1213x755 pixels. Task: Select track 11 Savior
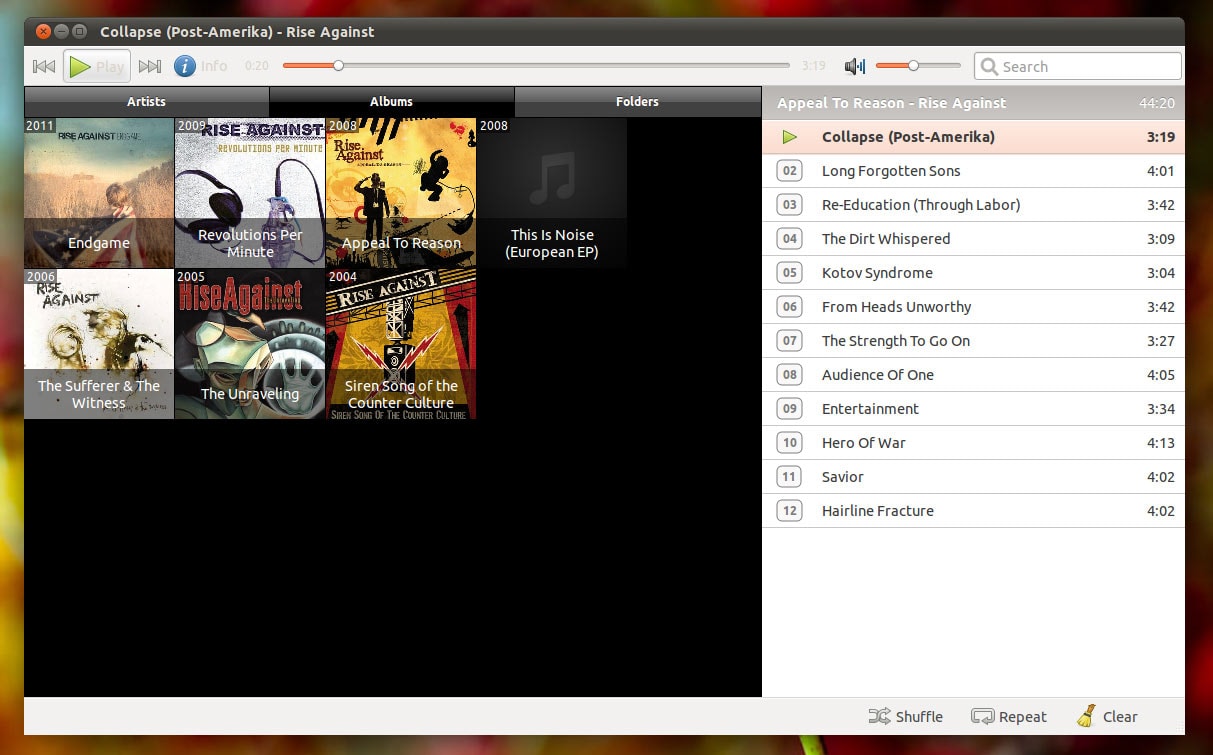point(973,477)
